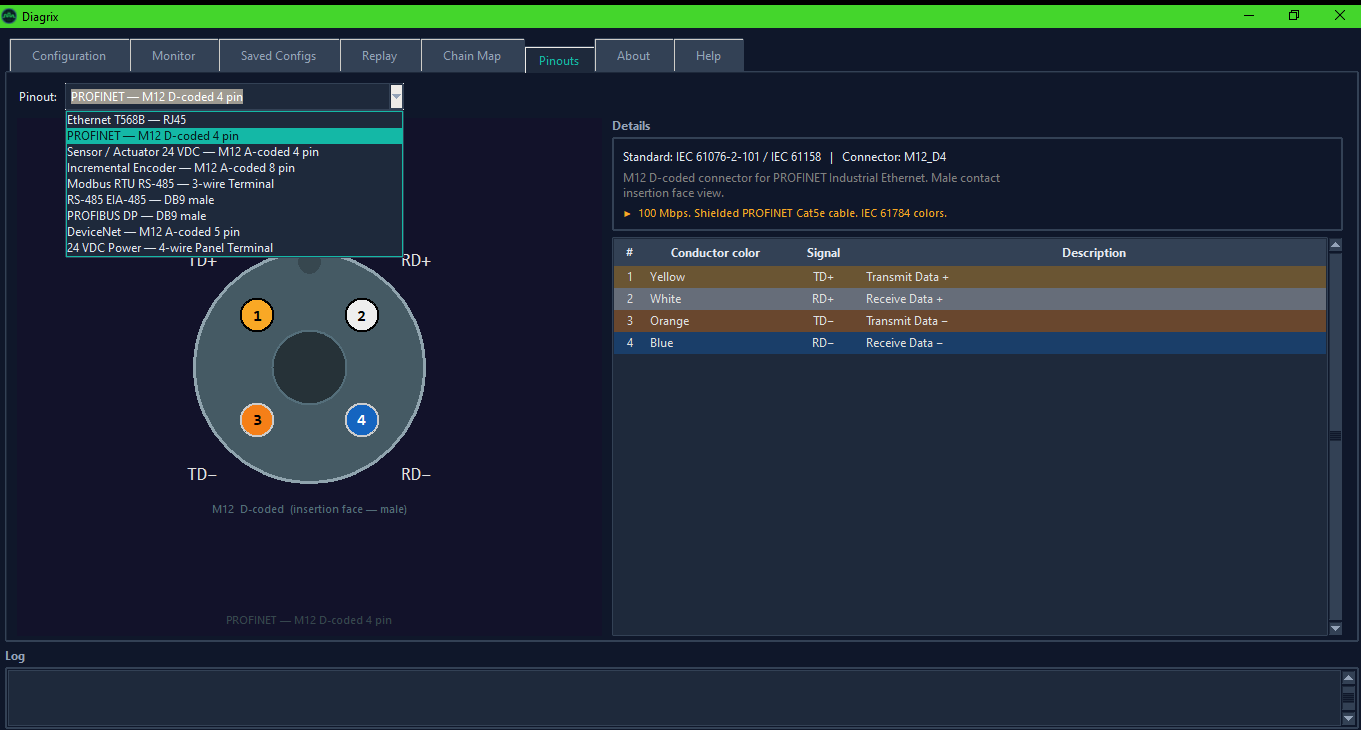Viewport: 1361px width, 730px height.
Task: Click the TD− label beside the connector
Action: tap(202, 474)
